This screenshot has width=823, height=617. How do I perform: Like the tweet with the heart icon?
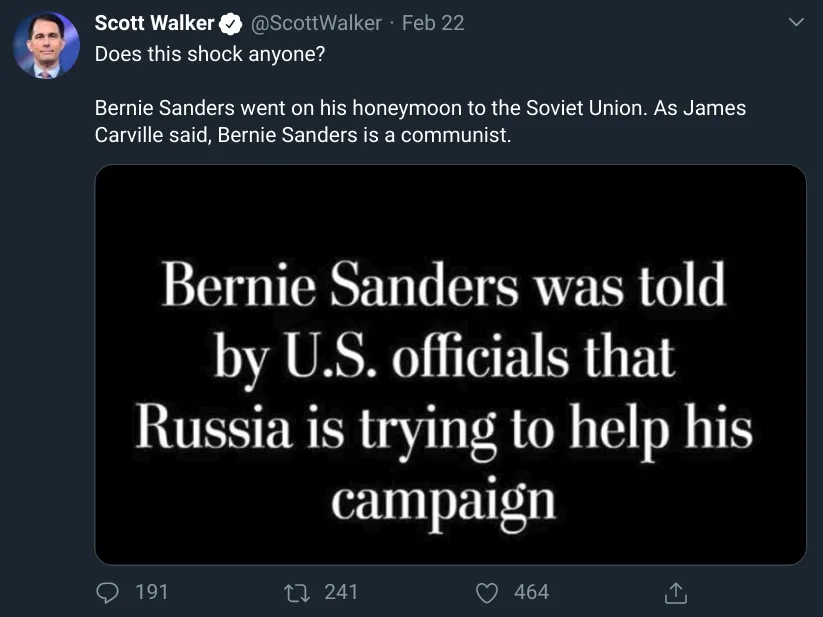point(487,593)
